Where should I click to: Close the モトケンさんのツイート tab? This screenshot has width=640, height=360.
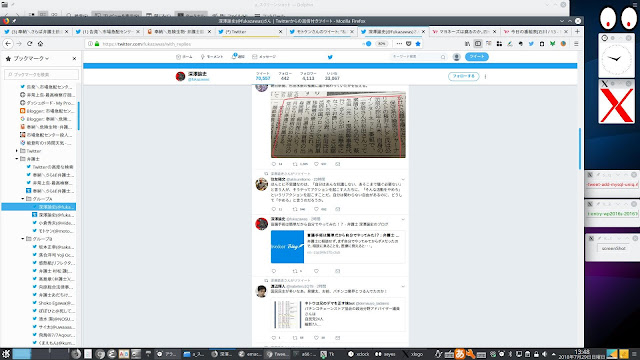pyautogui.click(x=352, y=31)
